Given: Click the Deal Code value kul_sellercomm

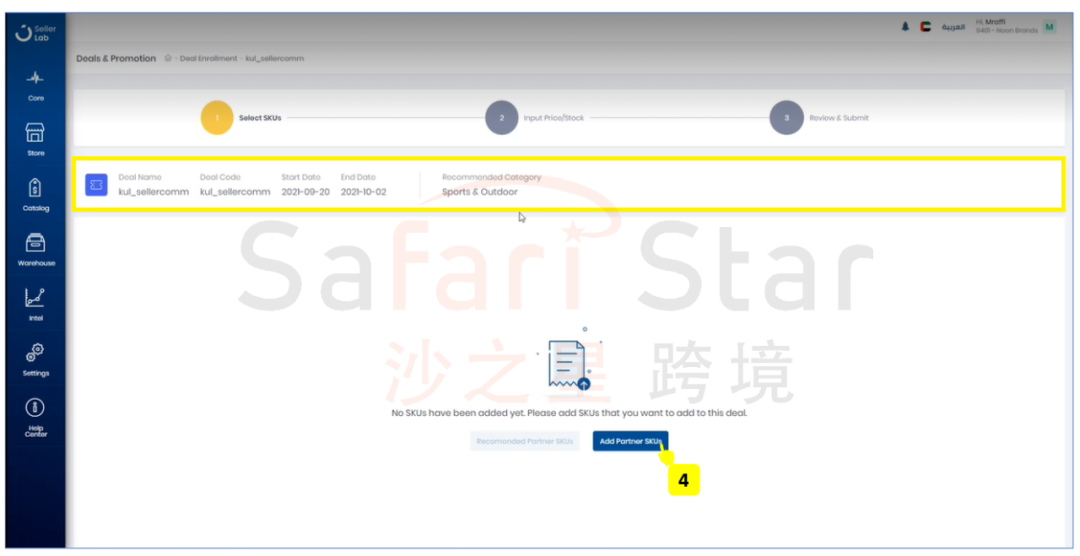Looking at the screenshot, I should [x=235, y=192].
